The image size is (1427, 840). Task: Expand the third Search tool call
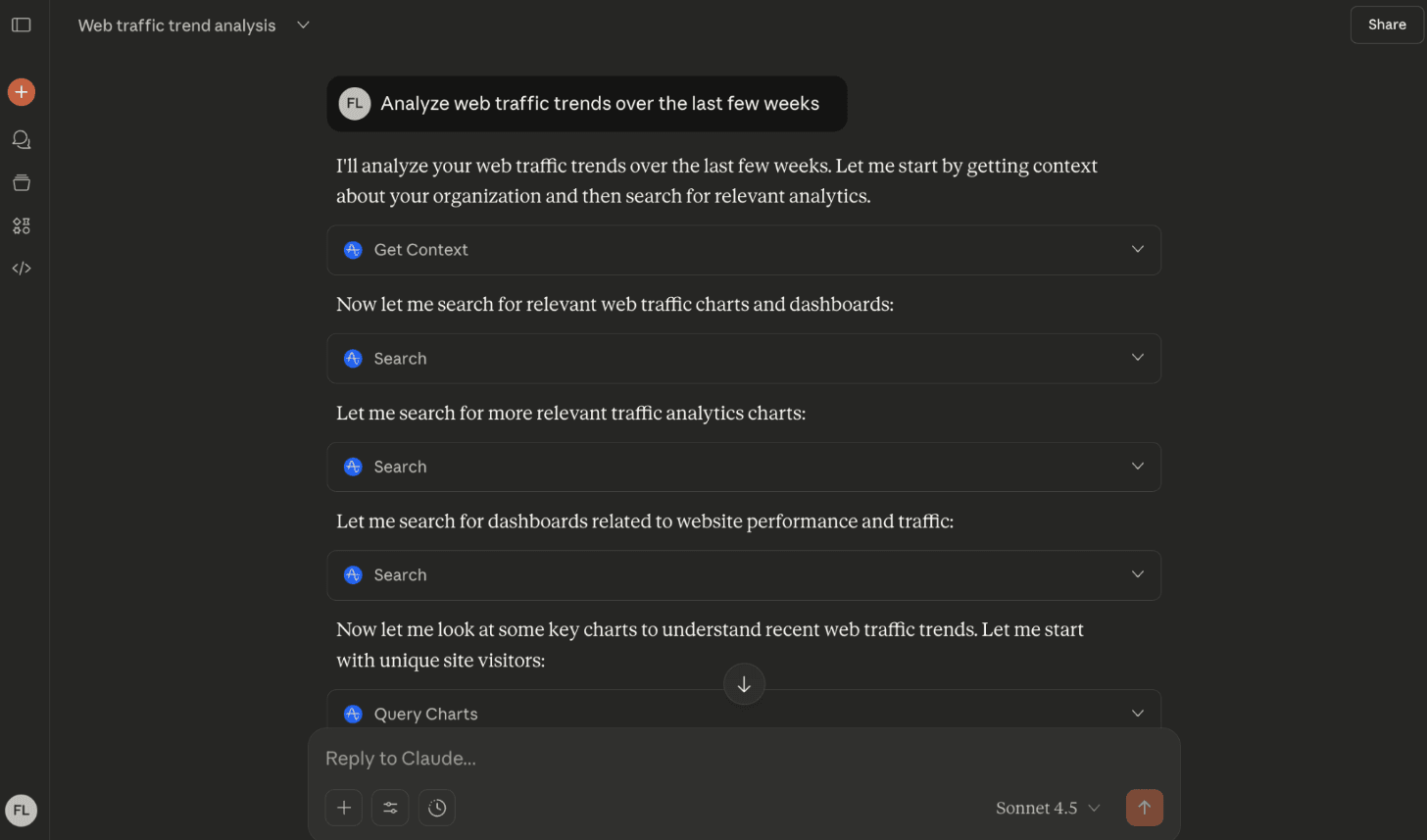pyautogui.click(x=743, y=575)
